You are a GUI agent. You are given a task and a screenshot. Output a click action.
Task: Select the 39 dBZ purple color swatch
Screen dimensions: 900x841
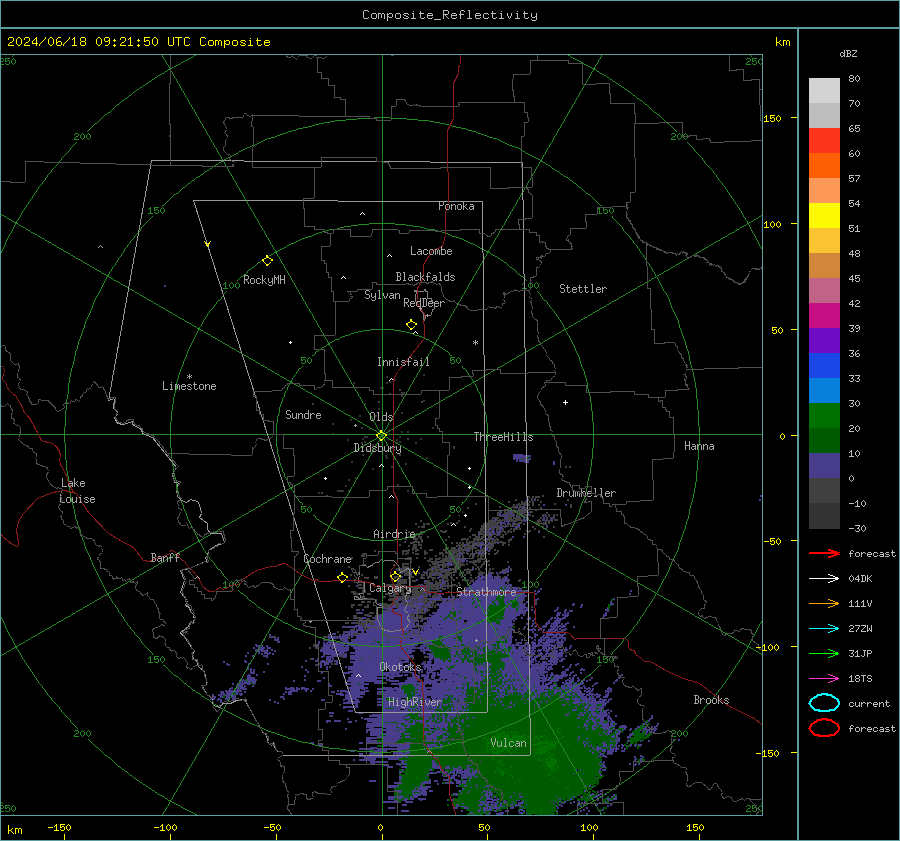point(824,340)
